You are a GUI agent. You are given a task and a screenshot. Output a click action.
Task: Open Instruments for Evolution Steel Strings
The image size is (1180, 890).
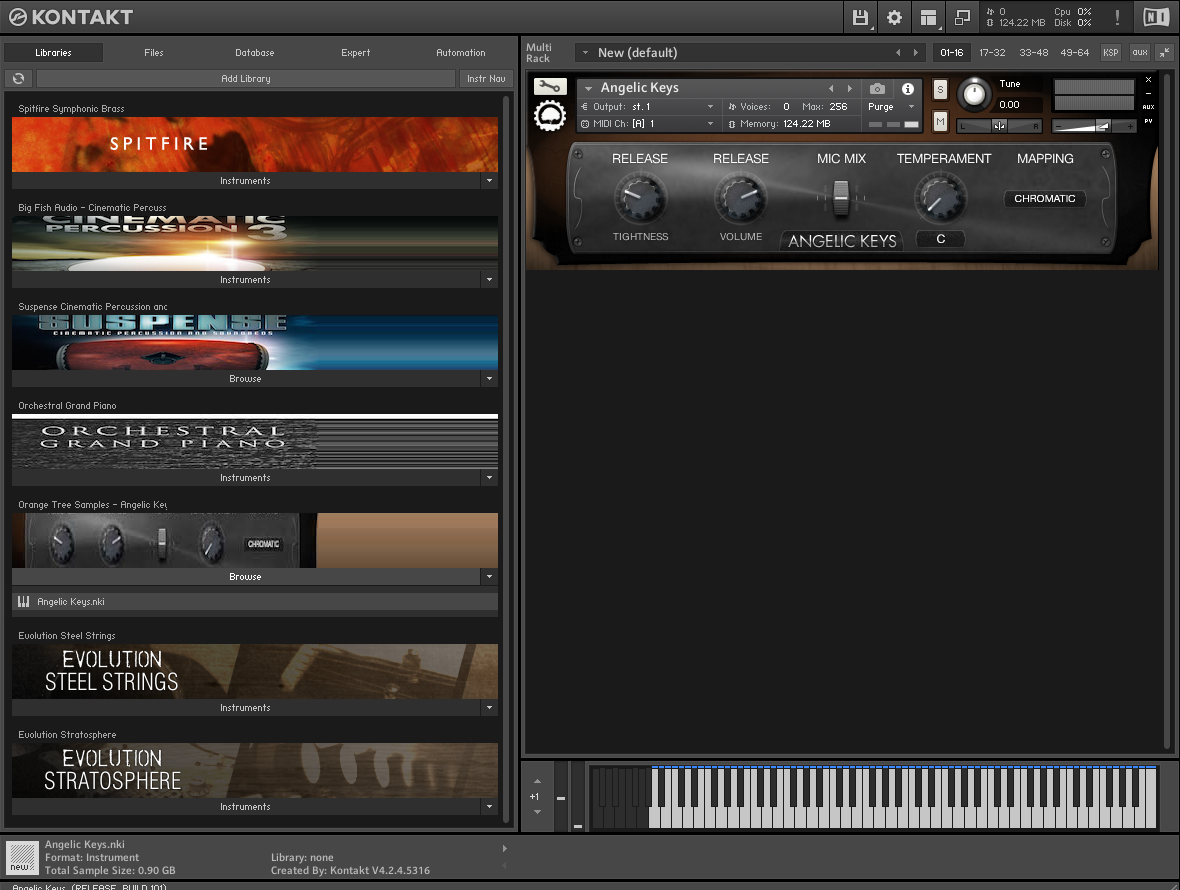[x=245, y=708]
